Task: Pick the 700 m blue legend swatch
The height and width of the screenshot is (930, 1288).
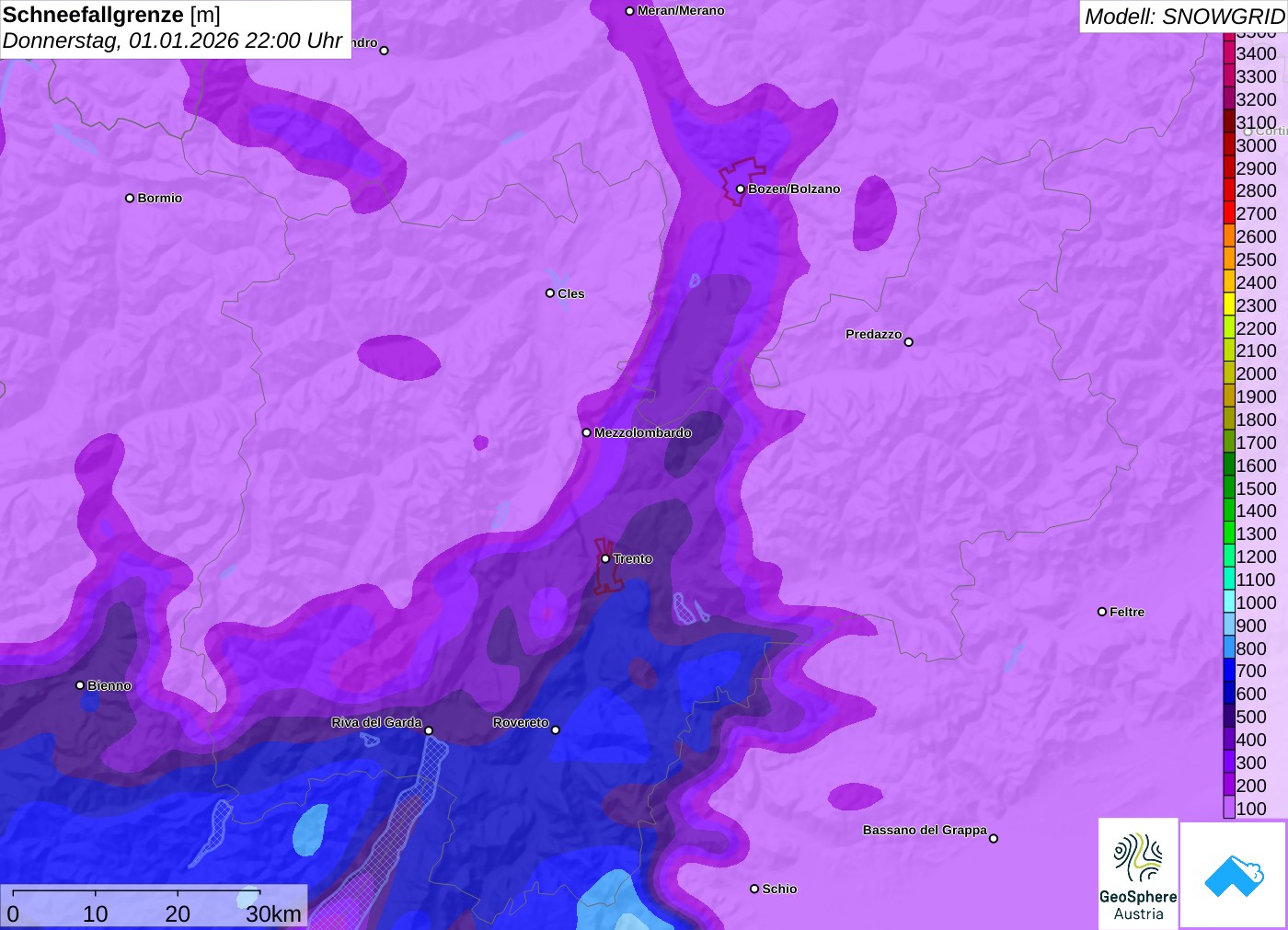Action: (x=1229, y=670)
